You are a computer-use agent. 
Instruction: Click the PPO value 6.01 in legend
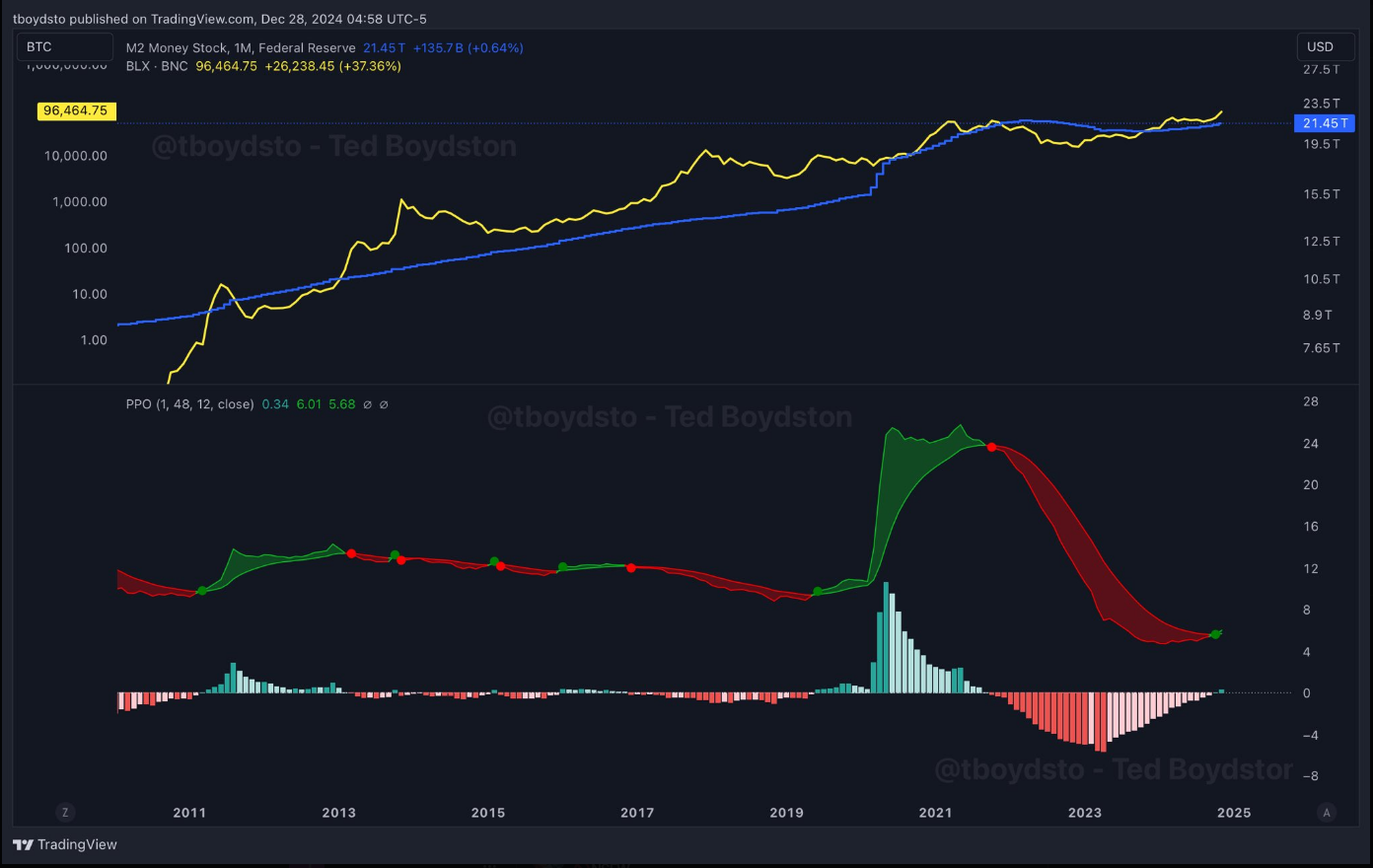pyautogui.click(x=309, y=404)
